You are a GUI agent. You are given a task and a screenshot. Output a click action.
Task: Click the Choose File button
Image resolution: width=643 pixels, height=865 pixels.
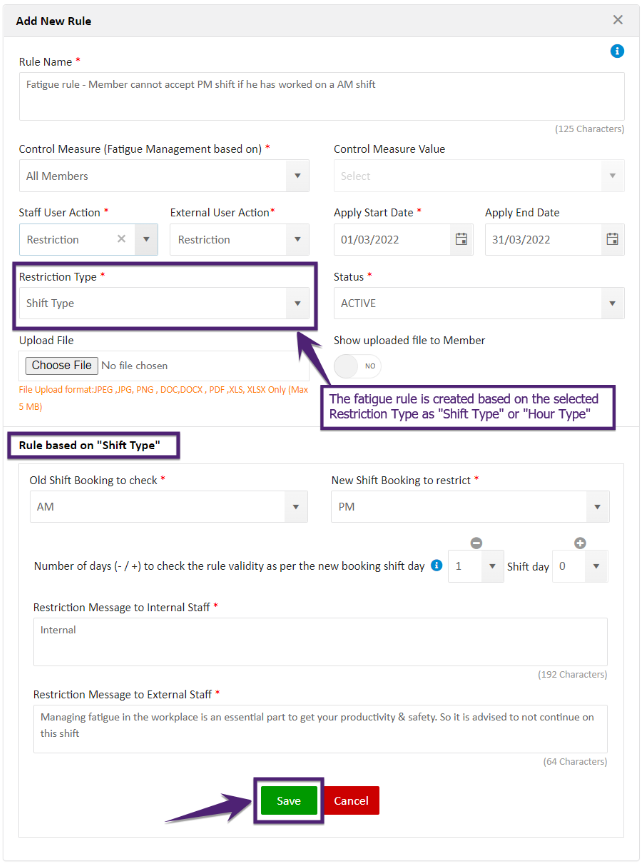click(62, 365)
